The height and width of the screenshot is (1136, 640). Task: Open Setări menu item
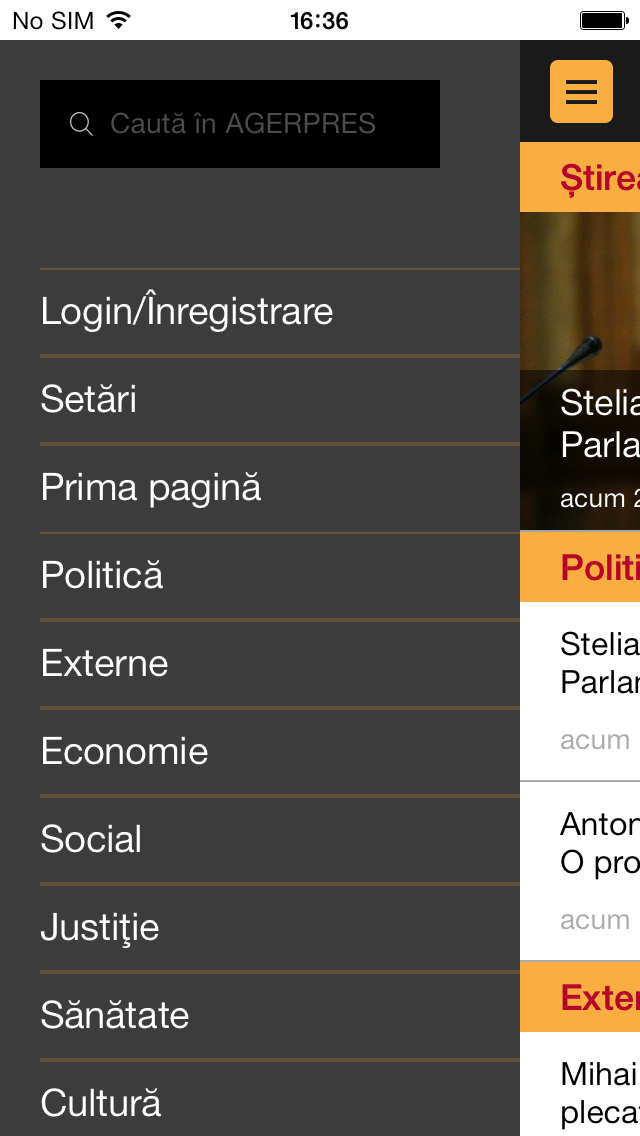coord(280,400)
